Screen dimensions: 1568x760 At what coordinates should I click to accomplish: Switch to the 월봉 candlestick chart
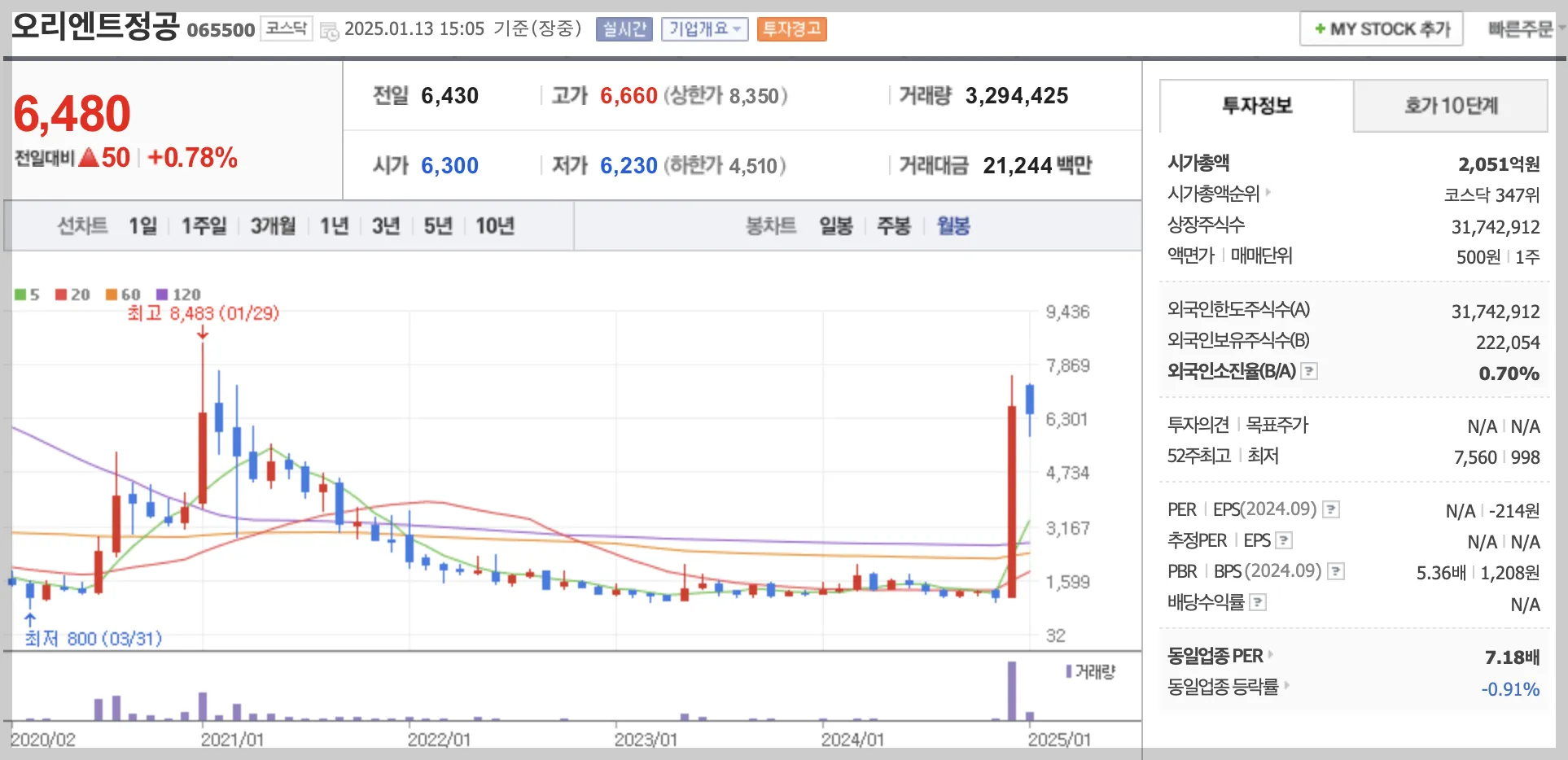(953, 225)
